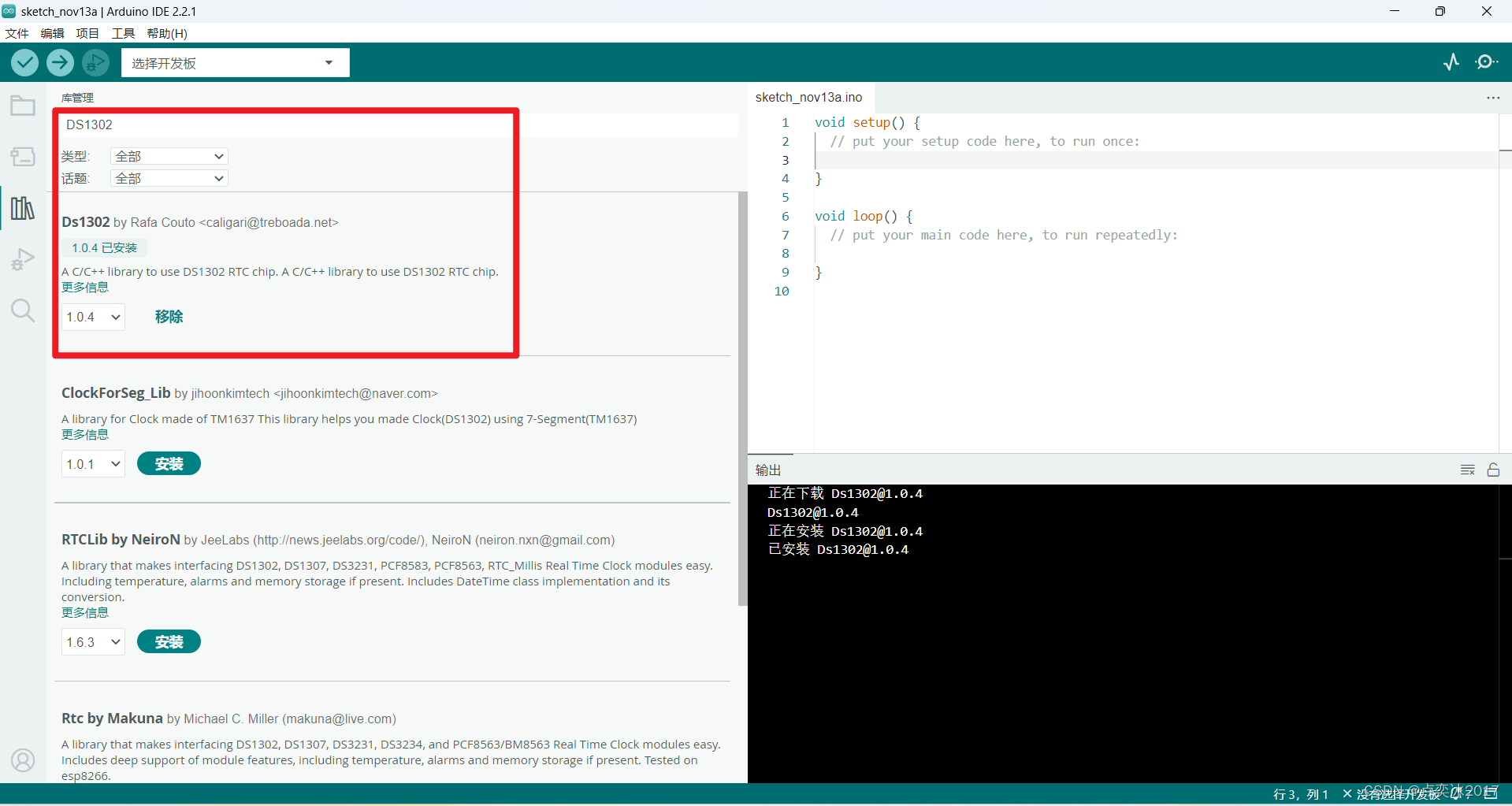Click the RTCLib by NeiroN library title

click(121, 540)
